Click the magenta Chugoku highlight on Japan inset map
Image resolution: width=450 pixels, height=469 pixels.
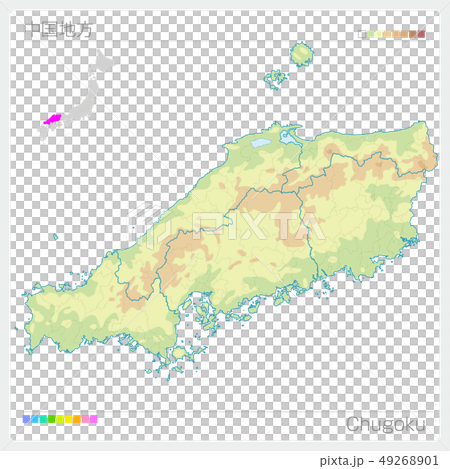point(53,119)
